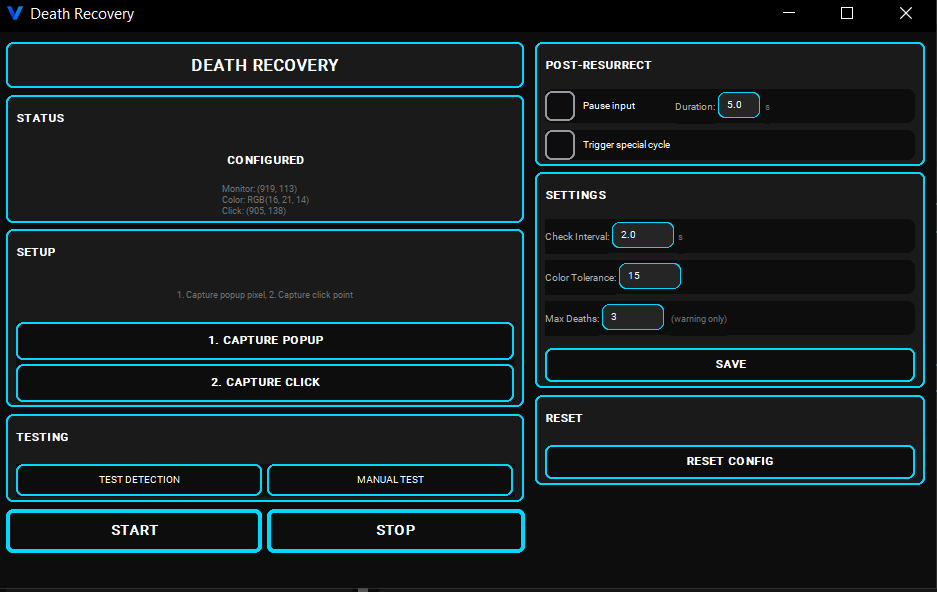Focus the Check Interval input field
The image size is (937, 592).
(x=643, y=235)
